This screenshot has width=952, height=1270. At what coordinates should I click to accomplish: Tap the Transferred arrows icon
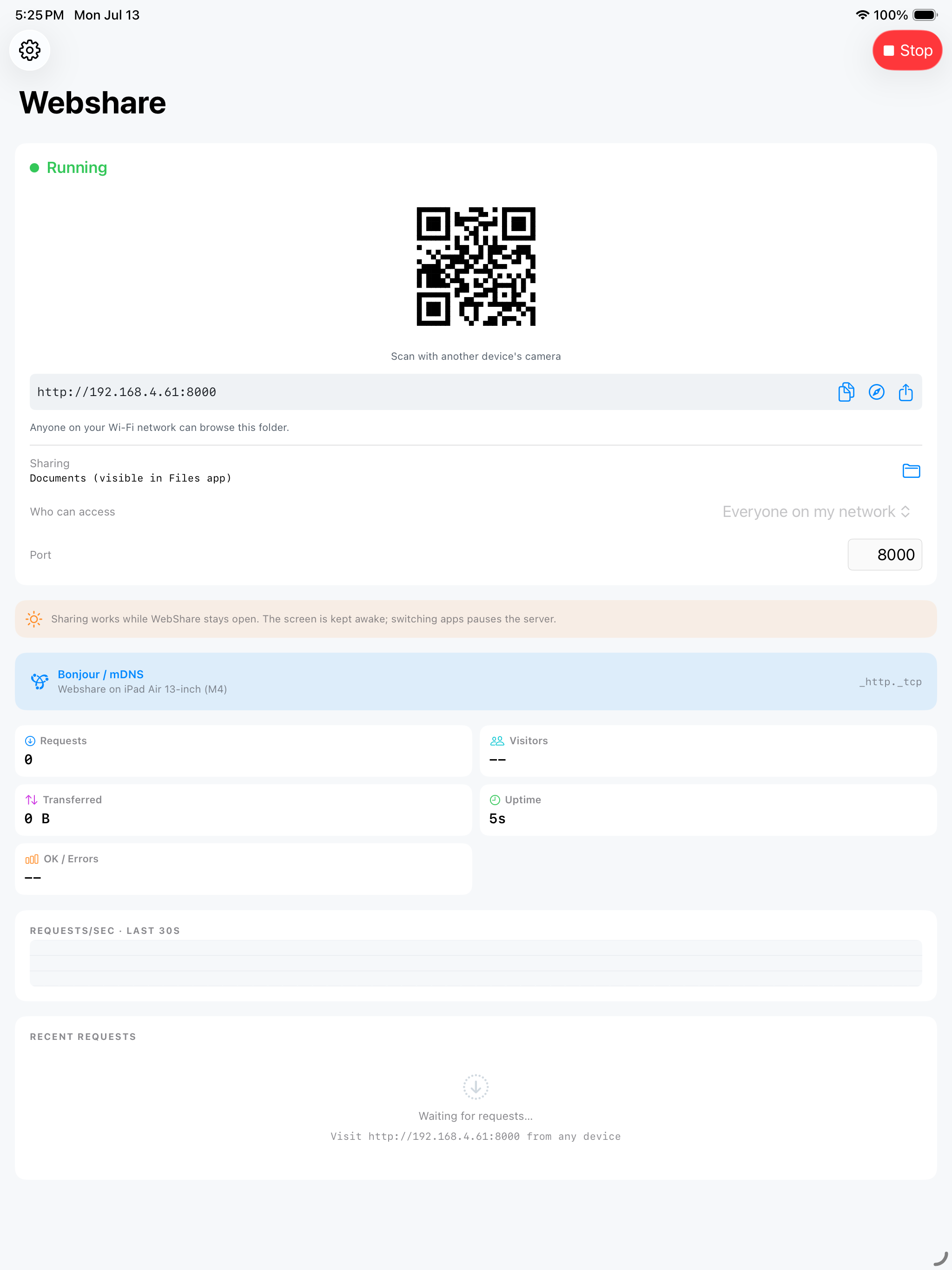tap(32, 800)
